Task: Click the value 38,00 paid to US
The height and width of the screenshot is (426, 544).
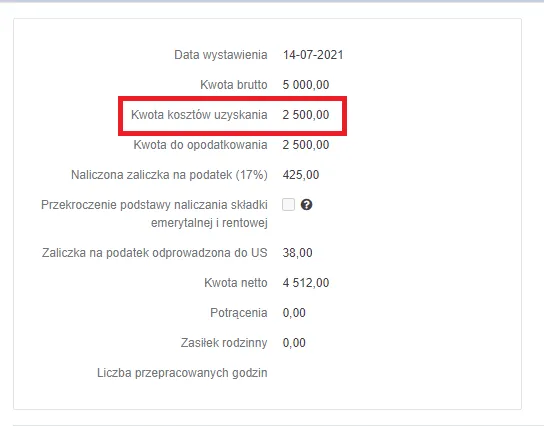Action: tap(297, 253)
